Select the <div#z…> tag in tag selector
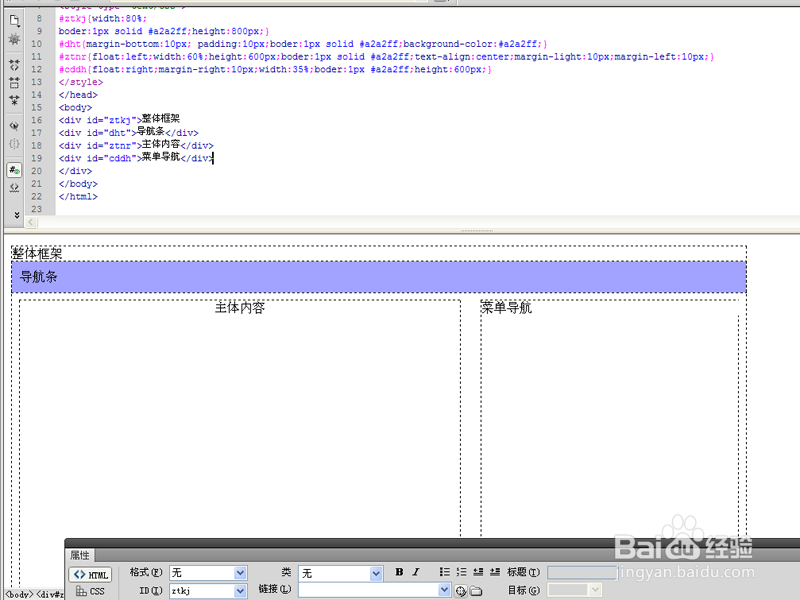Viewport: 800px width, 600px height. pyautogui.click(x=50, y=594)
